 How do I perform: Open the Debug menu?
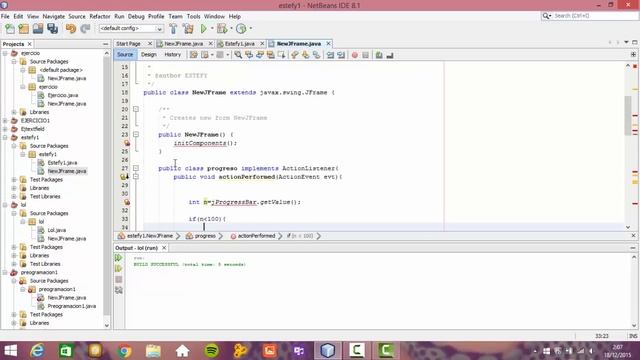pos(136,16)
